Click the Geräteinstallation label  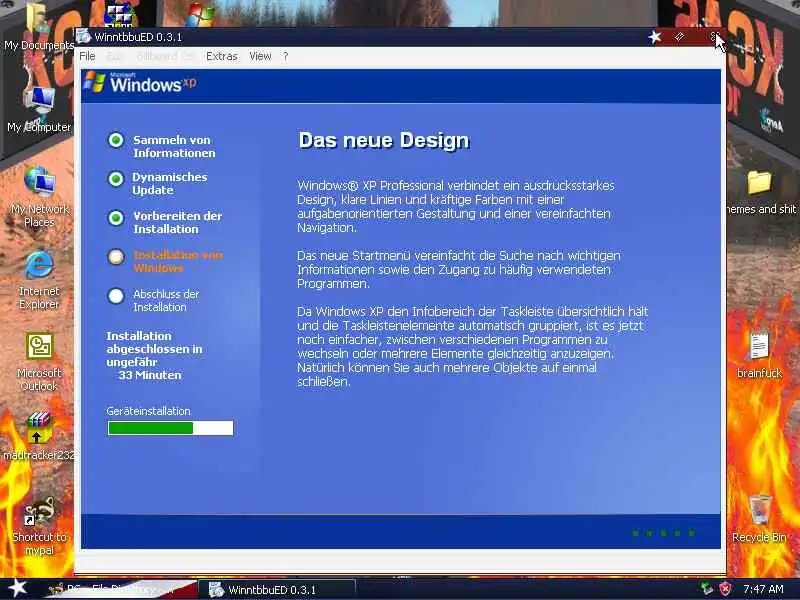tap(148, 411)
